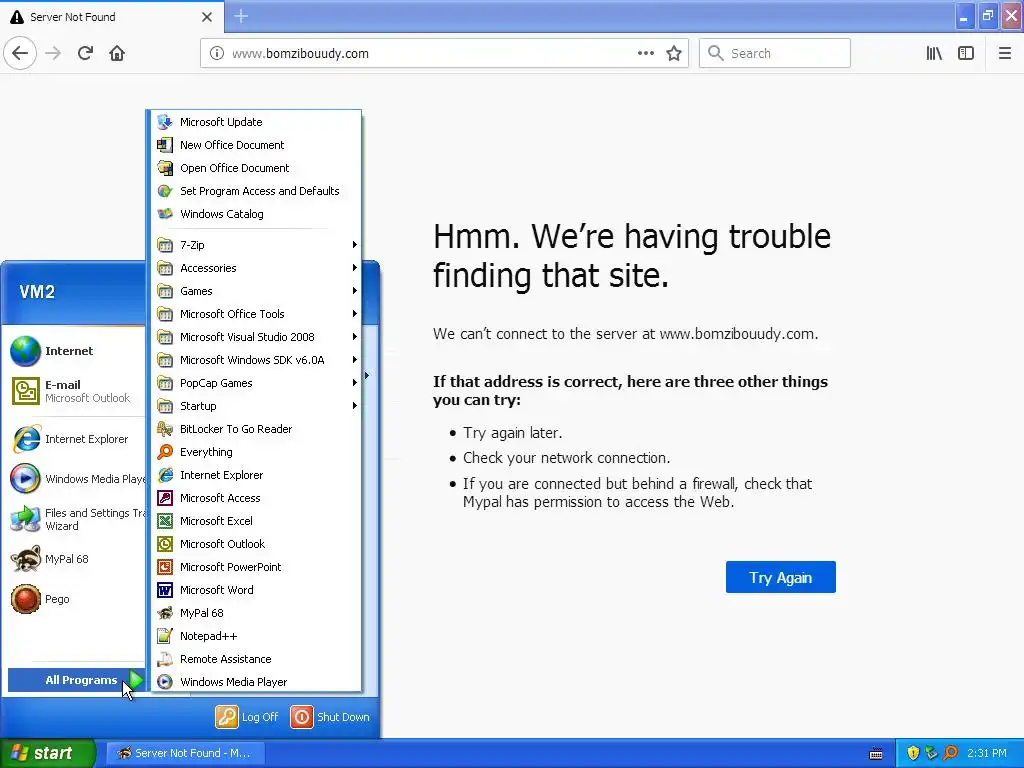Expand the 7-Zip program folder
Image resolution: width=1024 pixels, height=768 pixels.
(x=256, y=245)
